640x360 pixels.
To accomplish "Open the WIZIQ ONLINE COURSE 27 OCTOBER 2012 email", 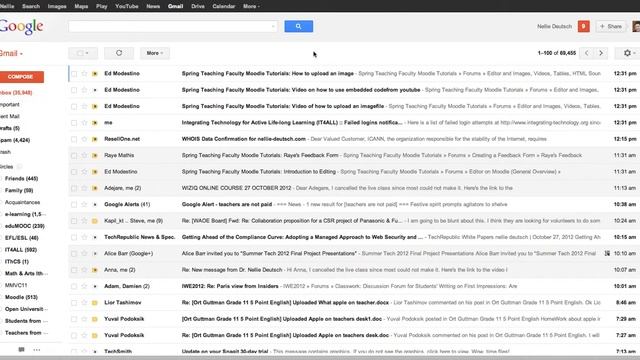I will pos(236,188).
